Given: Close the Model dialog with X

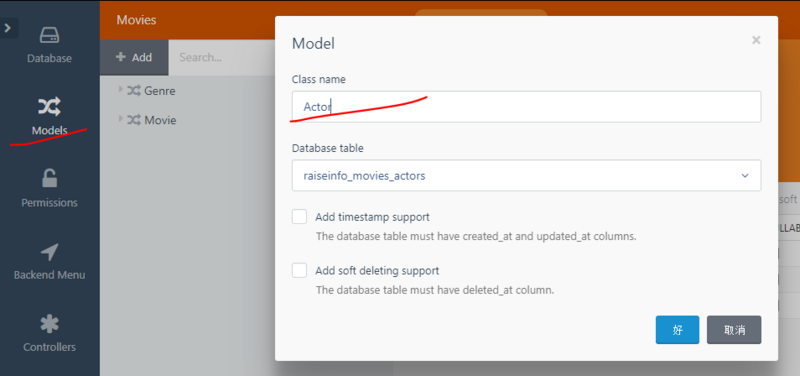Looking at the screenshot, I should coord(756,40).
